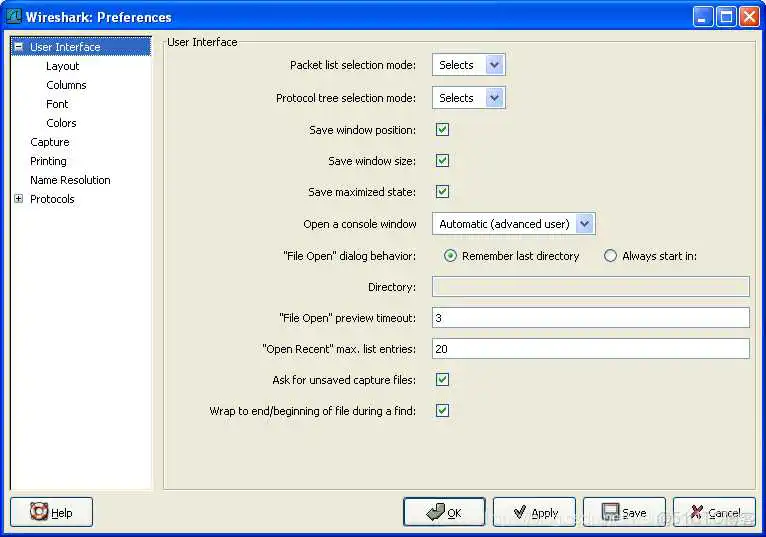The width and height of the screenshot is (766, 537).
Task: Click the Help button with lifebuoy icon
Action: [x=51, y=512]
